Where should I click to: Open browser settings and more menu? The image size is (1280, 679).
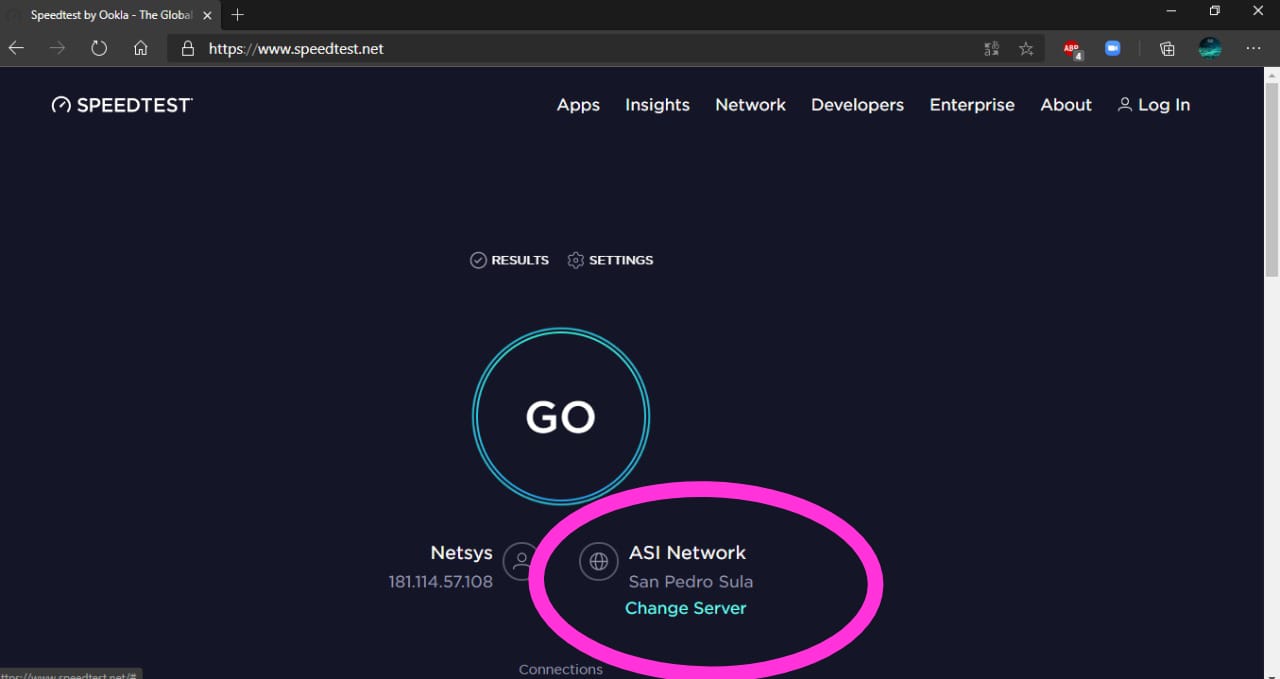point(1253,48)
